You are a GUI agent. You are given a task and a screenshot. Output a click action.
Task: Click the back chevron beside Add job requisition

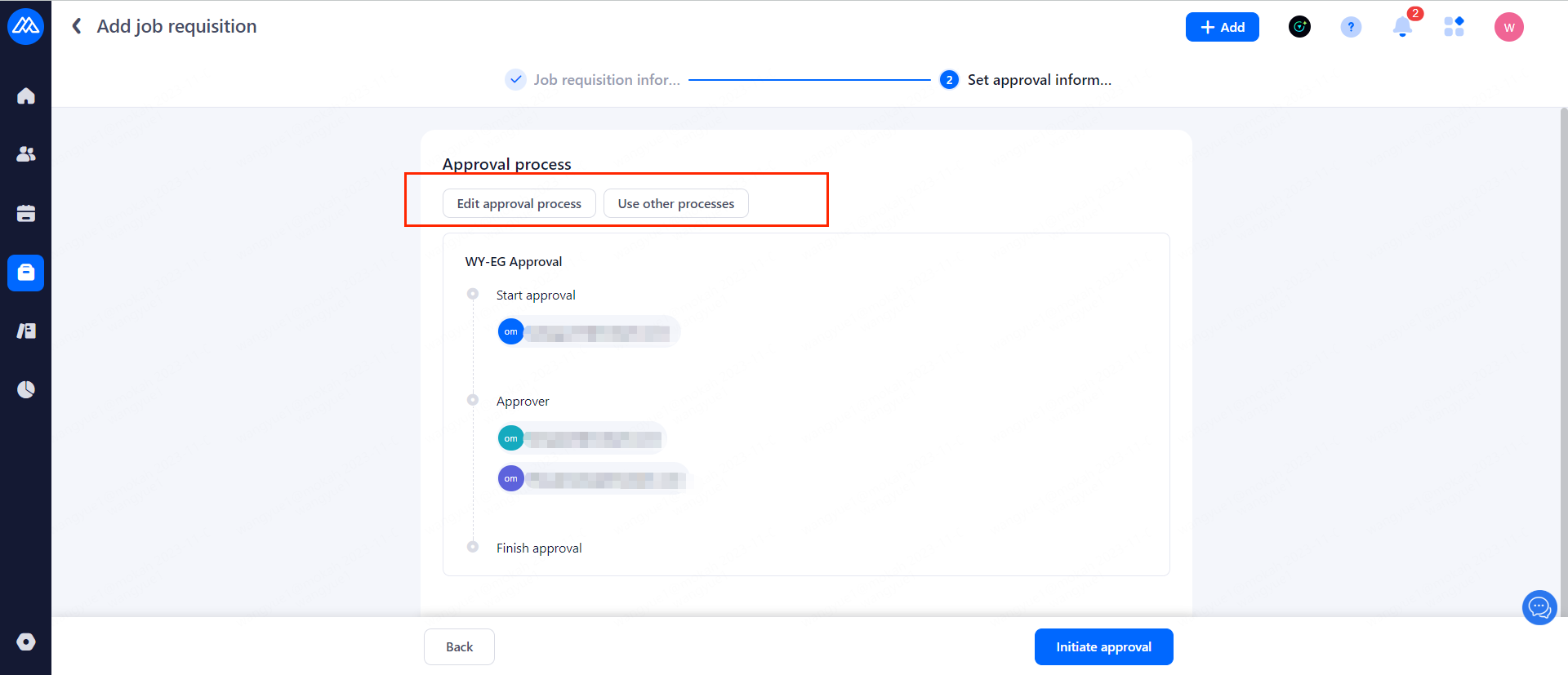(77, 26)
